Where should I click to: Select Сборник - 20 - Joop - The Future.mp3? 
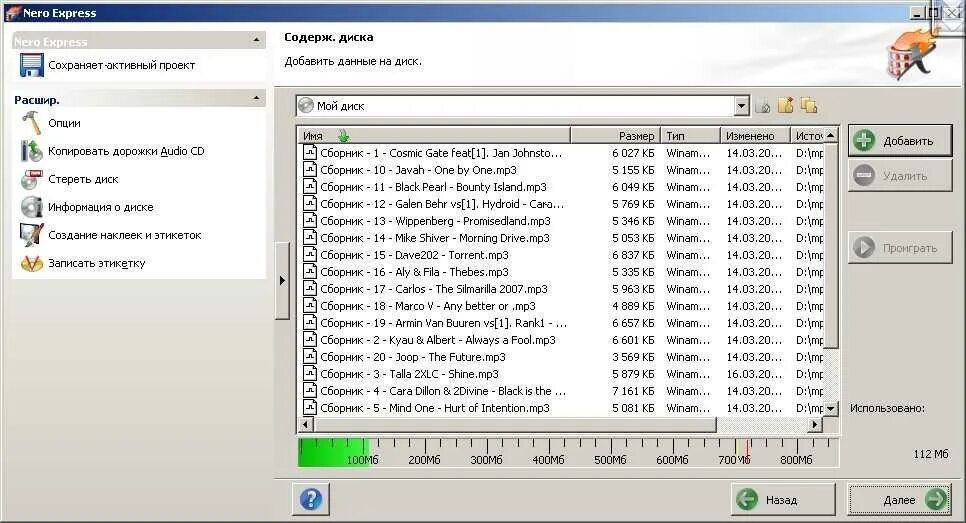[x=413, y=357]
